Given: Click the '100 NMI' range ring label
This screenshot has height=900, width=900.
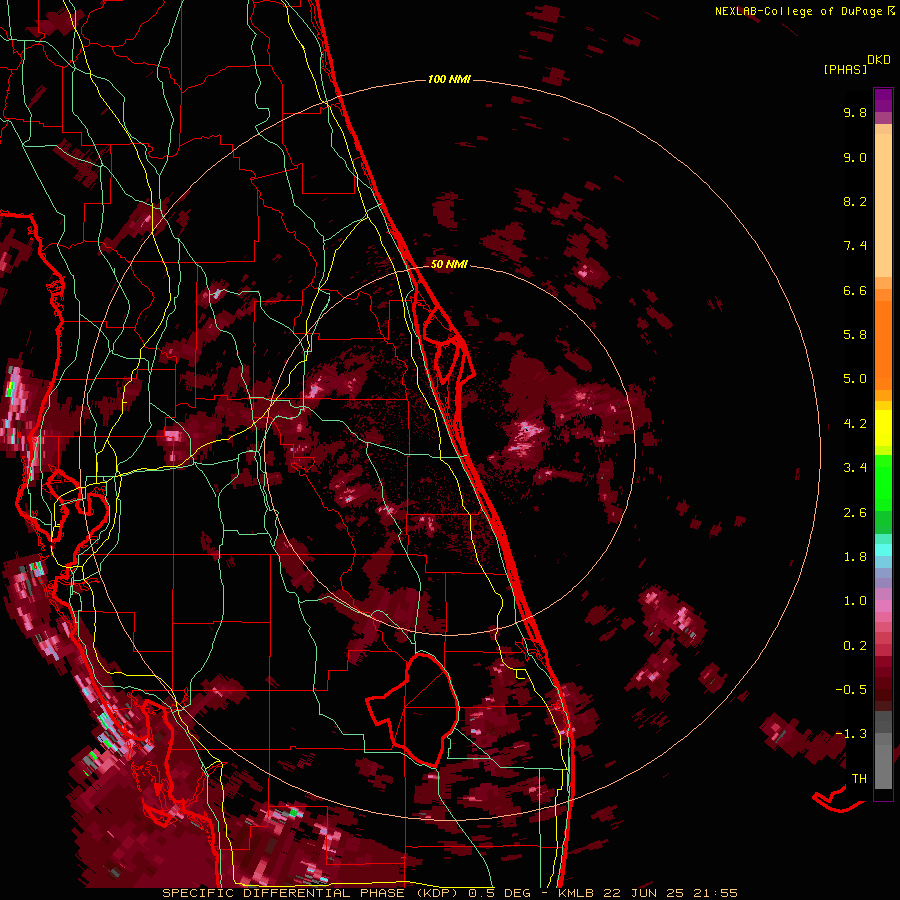Looking at the screenshot, I should pos(449,79).
